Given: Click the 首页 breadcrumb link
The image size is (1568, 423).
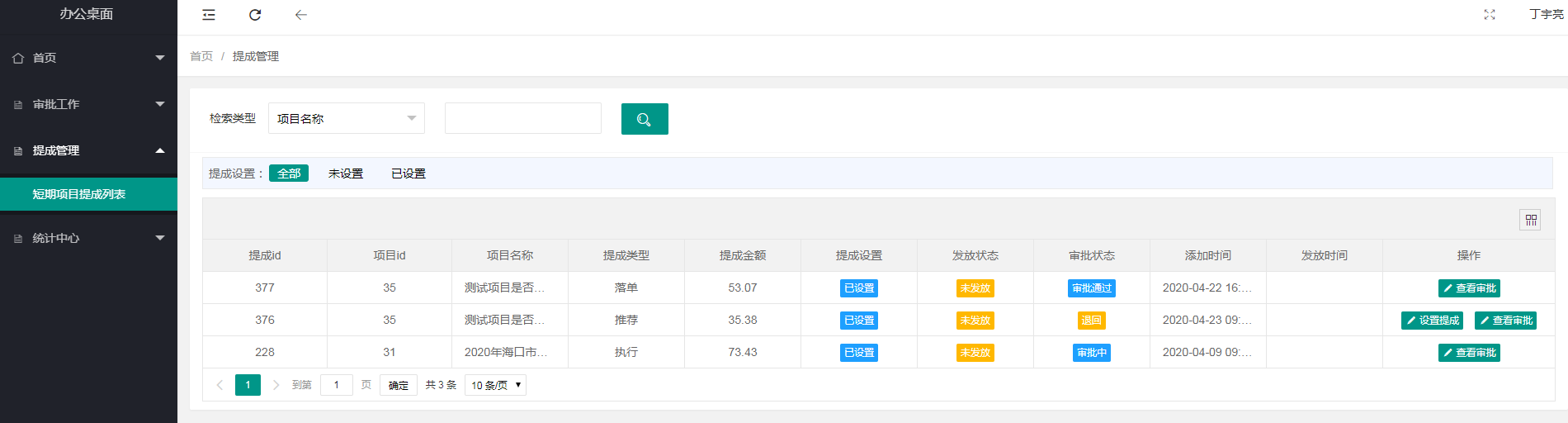Looking at the screenshot, I should (201, 56).
